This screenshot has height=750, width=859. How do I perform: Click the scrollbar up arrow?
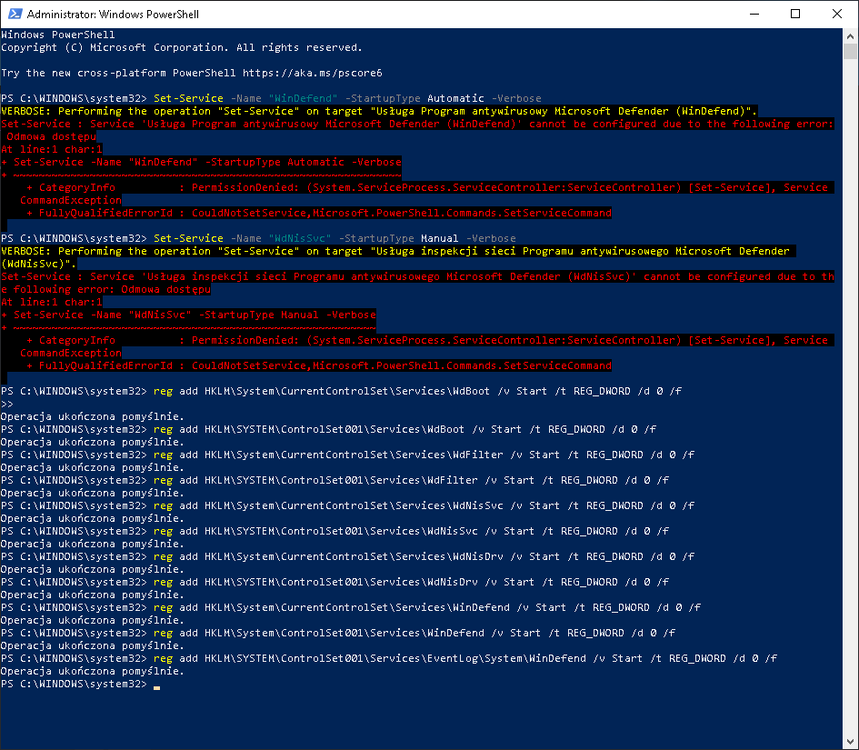(850, 36)
